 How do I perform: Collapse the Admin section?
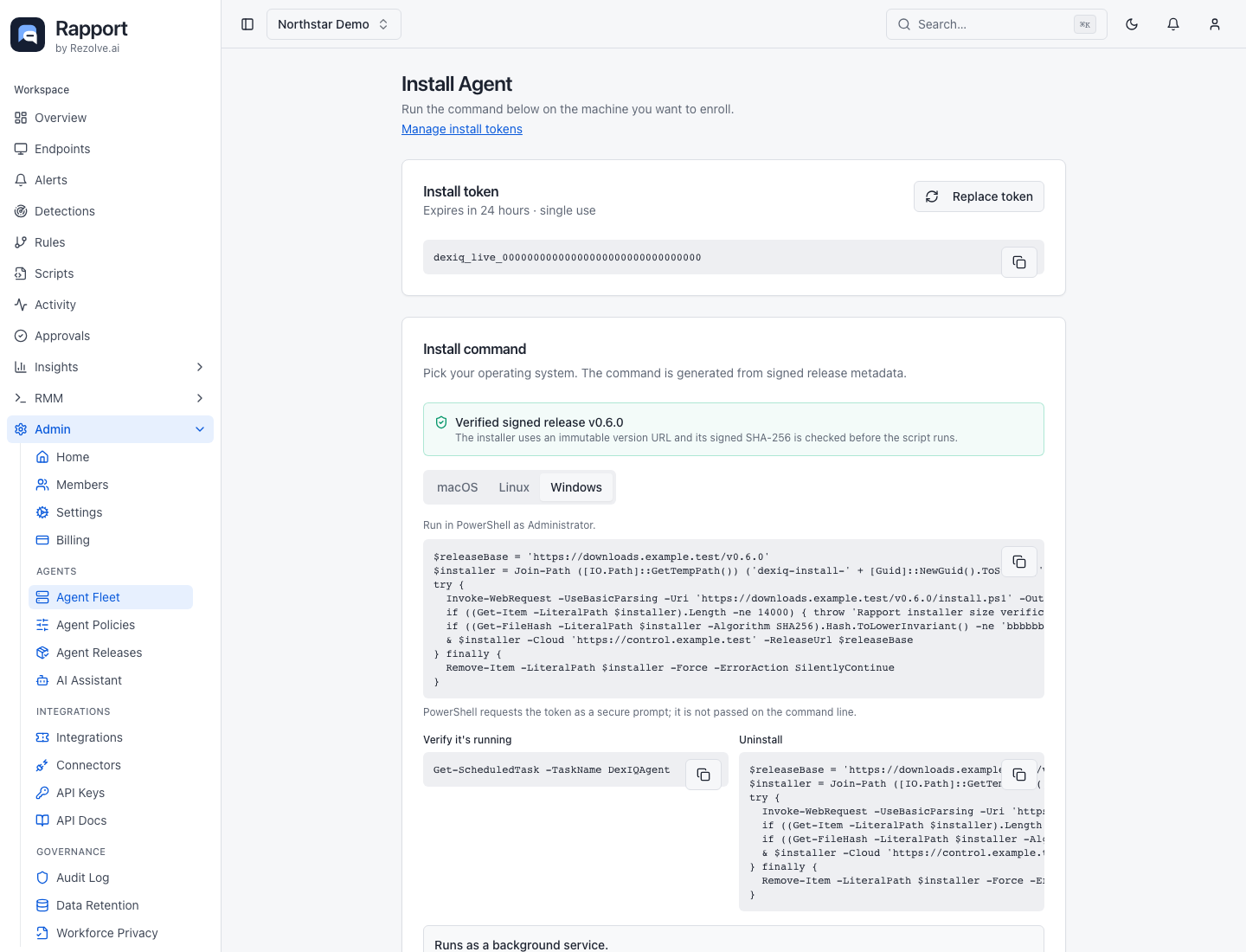click(110, 429)
